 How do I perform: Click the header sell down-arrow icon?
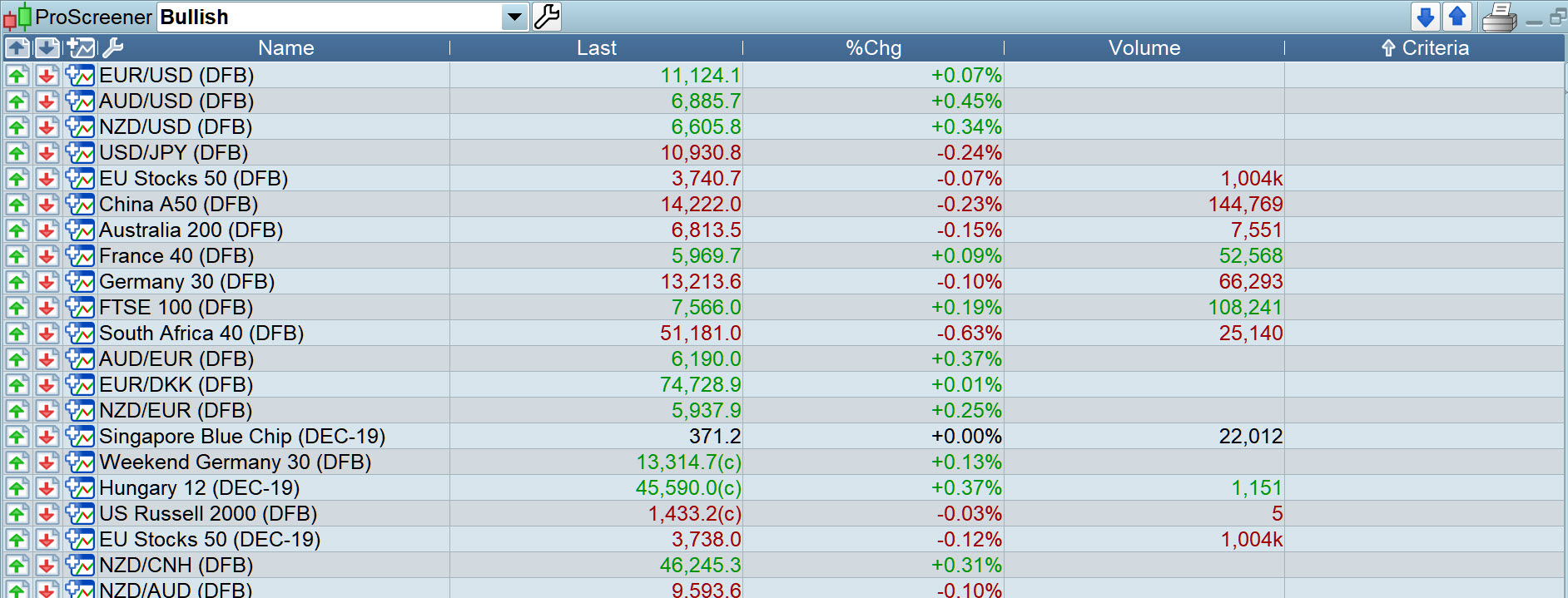(x=47, y=48)
